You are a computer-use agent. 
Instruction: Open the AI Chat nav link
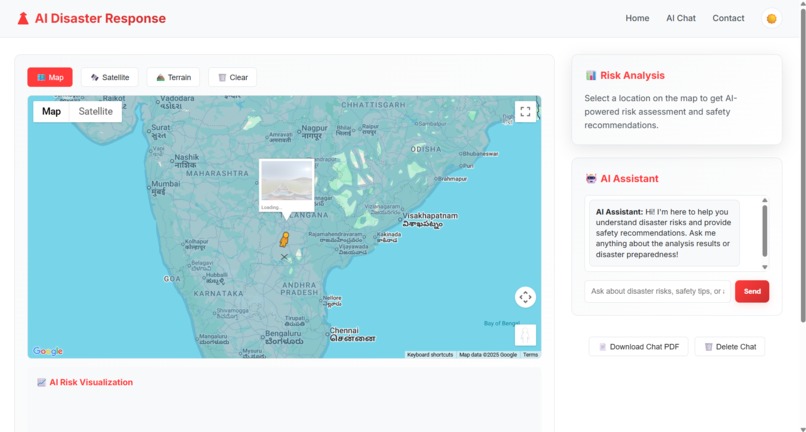click(681, 18)
